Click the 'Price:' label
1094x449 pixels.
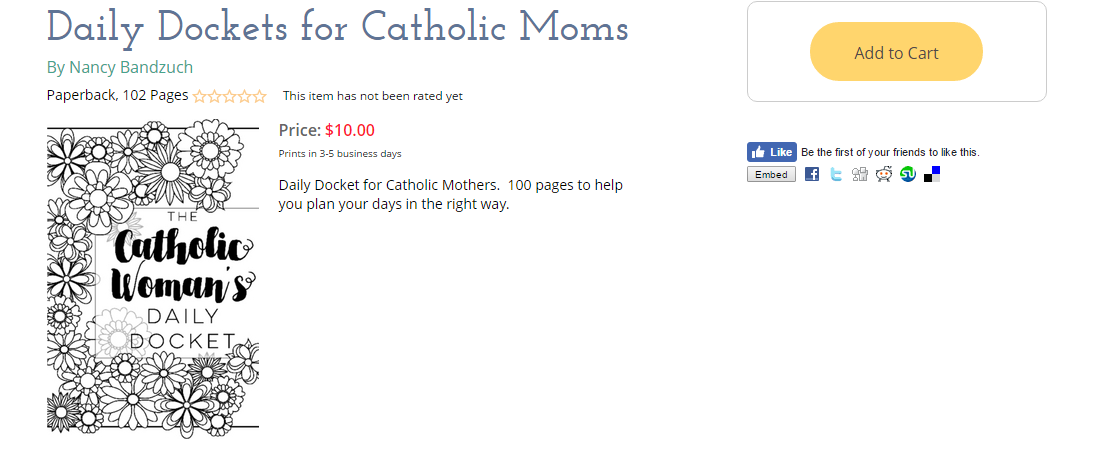point(299,130)
